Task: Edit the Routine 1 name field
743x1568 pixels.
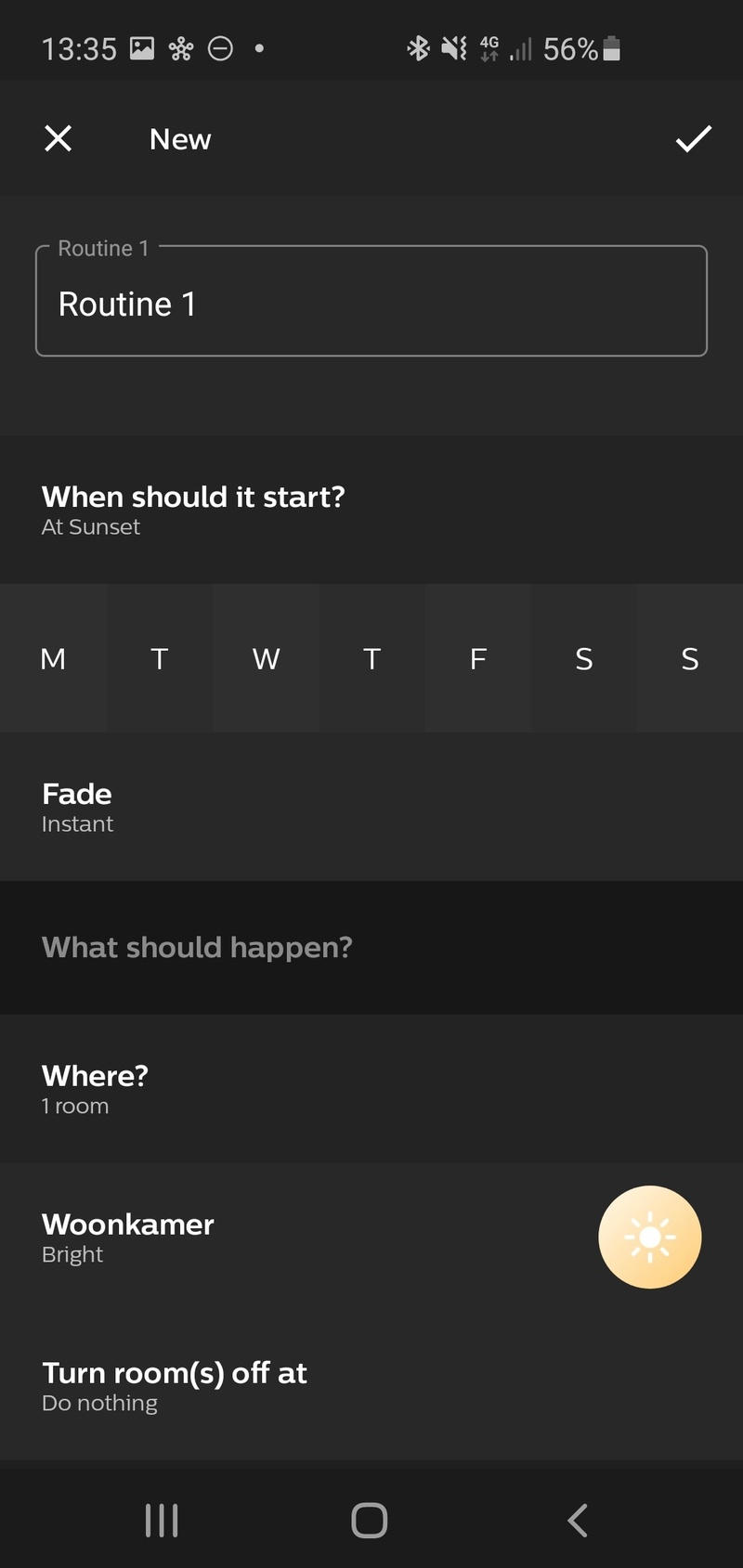Action: pyautogui.click(x=371, y=301)
